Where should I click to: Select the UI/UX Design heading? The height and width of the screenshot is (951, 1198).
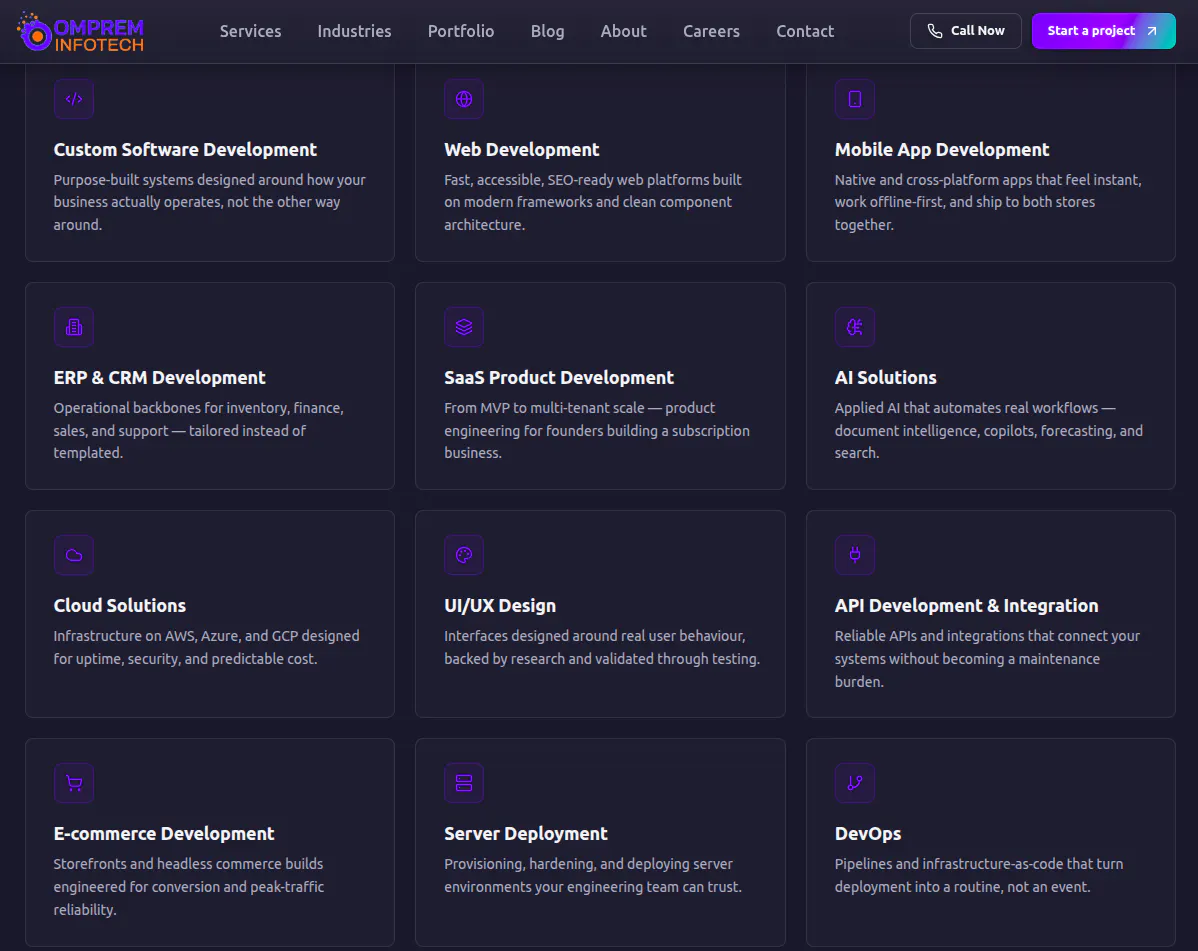(x=500, y=606)
